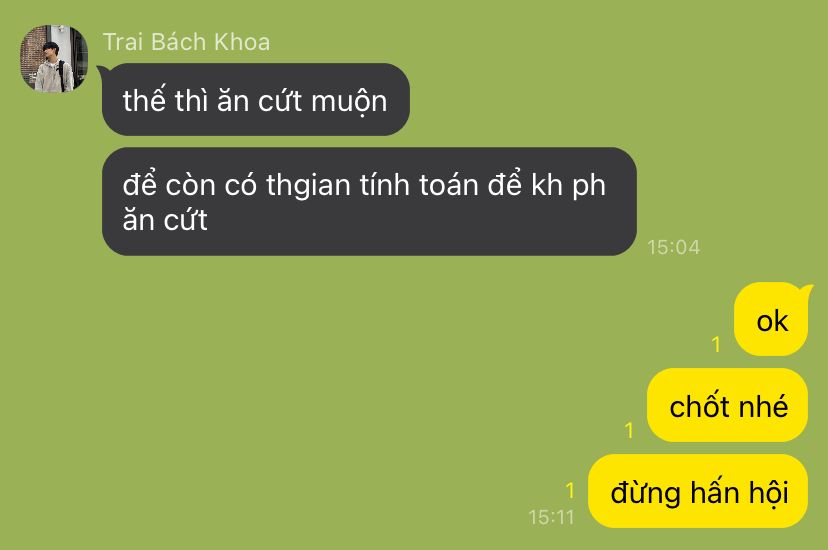This screenshot has width=828, height=550.
Task: Click the 15:04 timestamp
Action: [673, 247]
